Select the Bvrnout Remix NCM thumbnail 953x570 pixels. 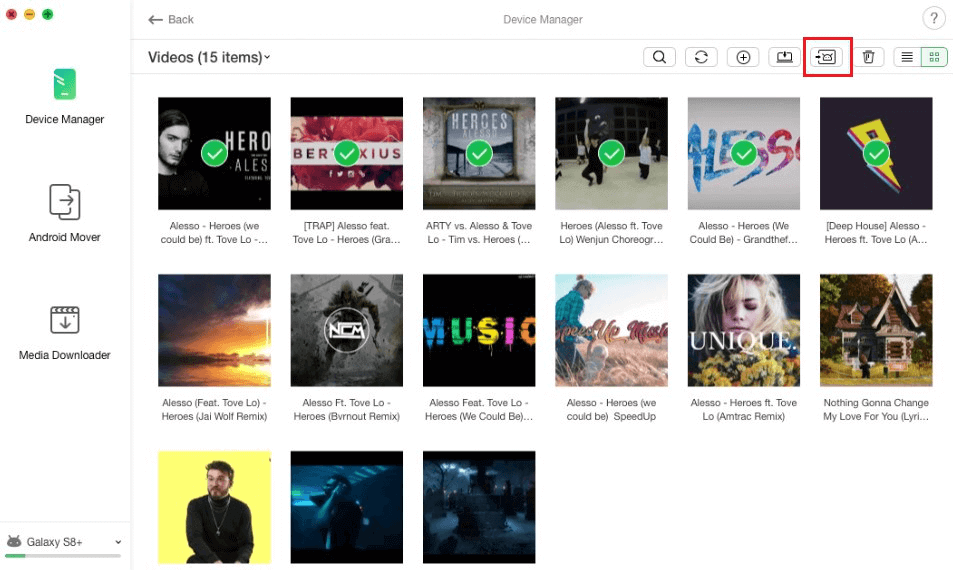pos(346,330)
